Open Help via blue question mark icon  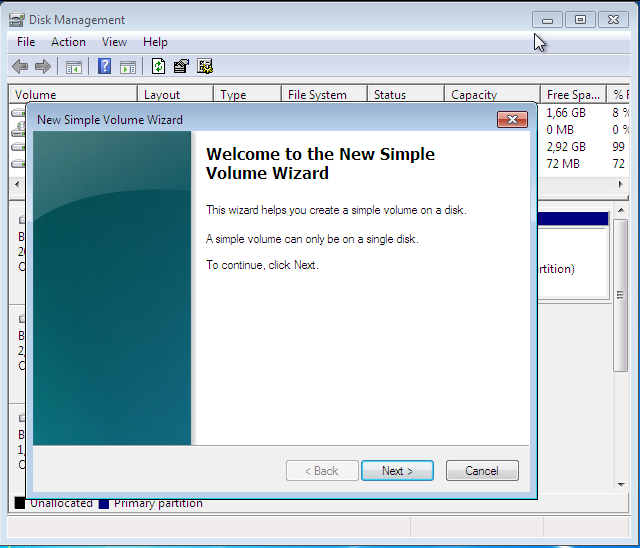pyautogui.click(x=104, y=67)
